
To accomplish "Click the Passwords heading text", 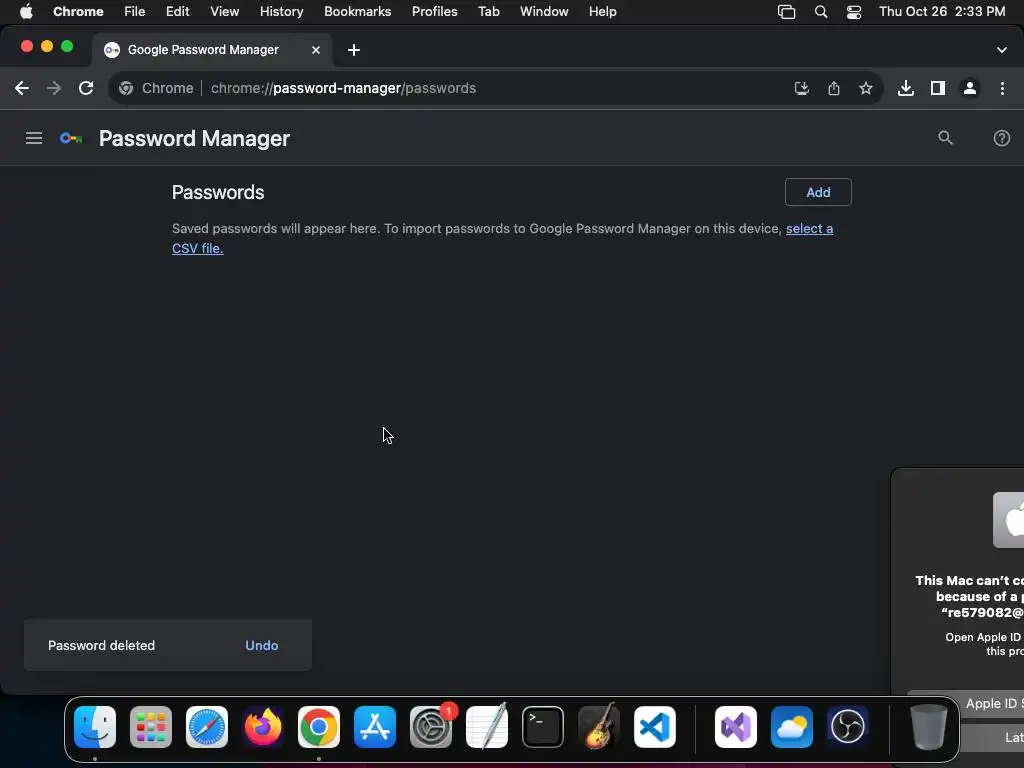I will pos(218,192).
